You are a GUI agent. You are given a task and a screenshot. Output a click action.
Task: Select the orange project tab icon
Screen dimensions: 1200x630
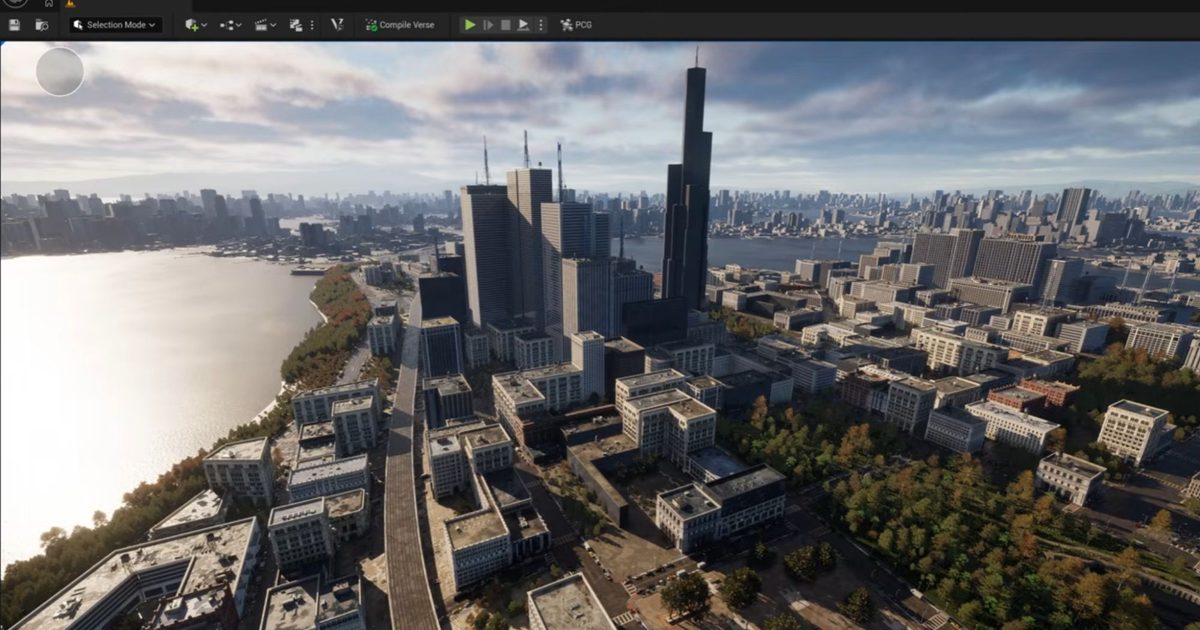coord(70,3)
